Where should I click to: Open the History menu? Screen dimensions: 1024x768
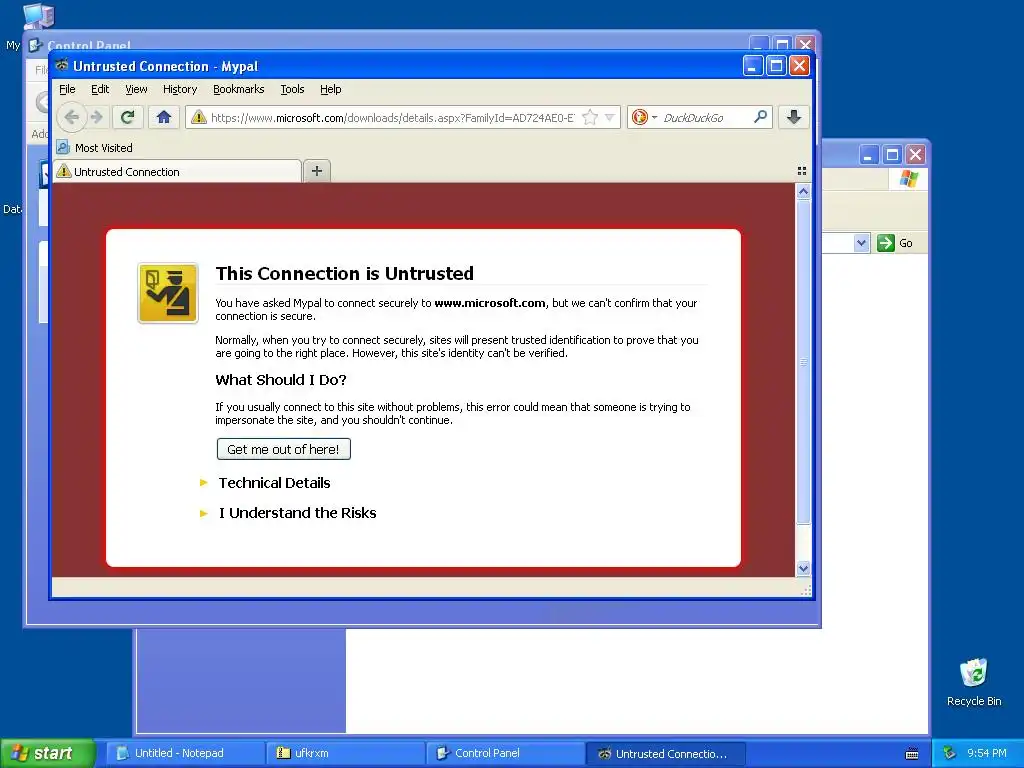pyautogui.click(x=180, y=89)
